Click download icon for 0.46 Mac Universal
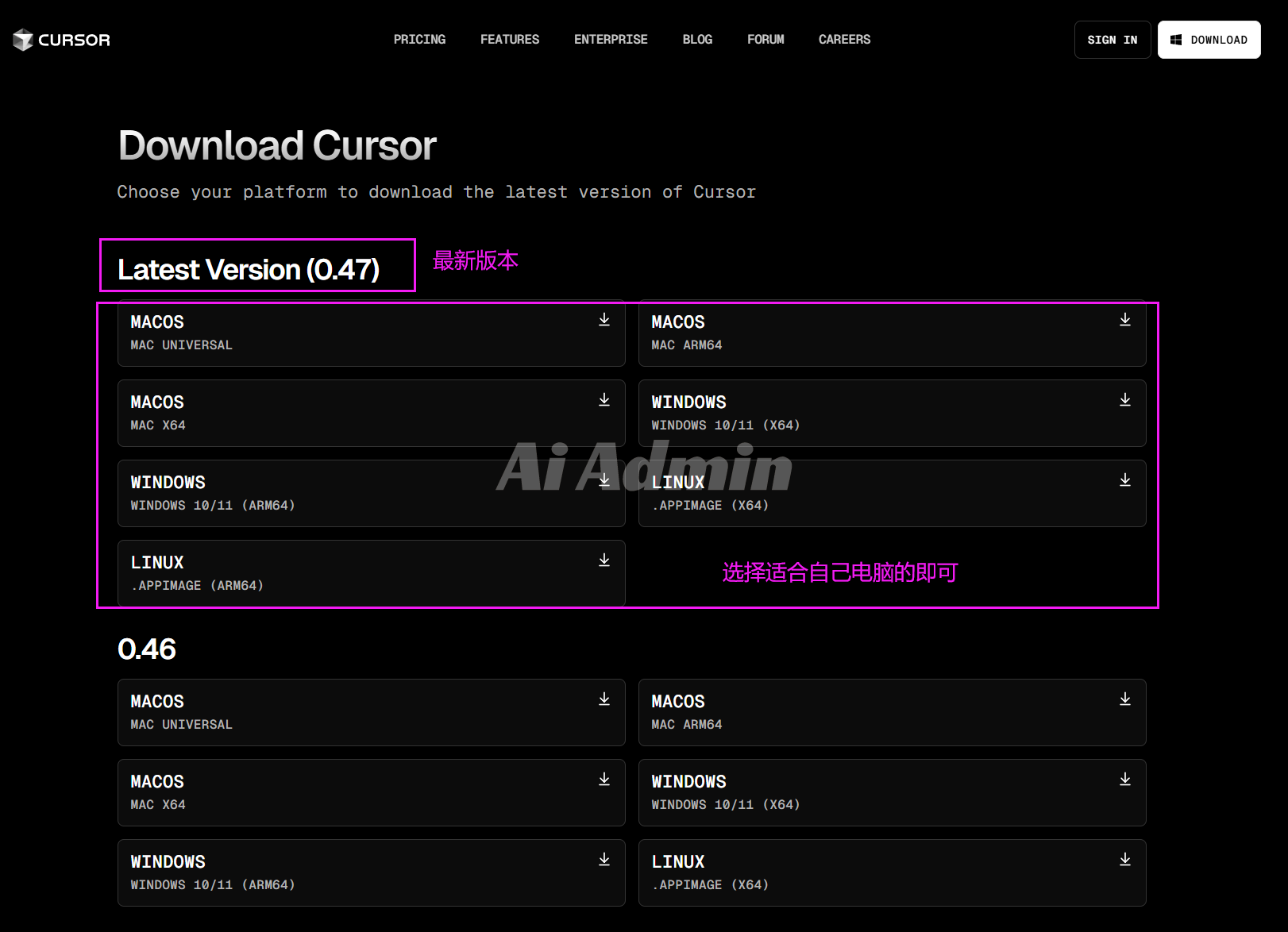The image size is (1288, 932). (604, 699)
